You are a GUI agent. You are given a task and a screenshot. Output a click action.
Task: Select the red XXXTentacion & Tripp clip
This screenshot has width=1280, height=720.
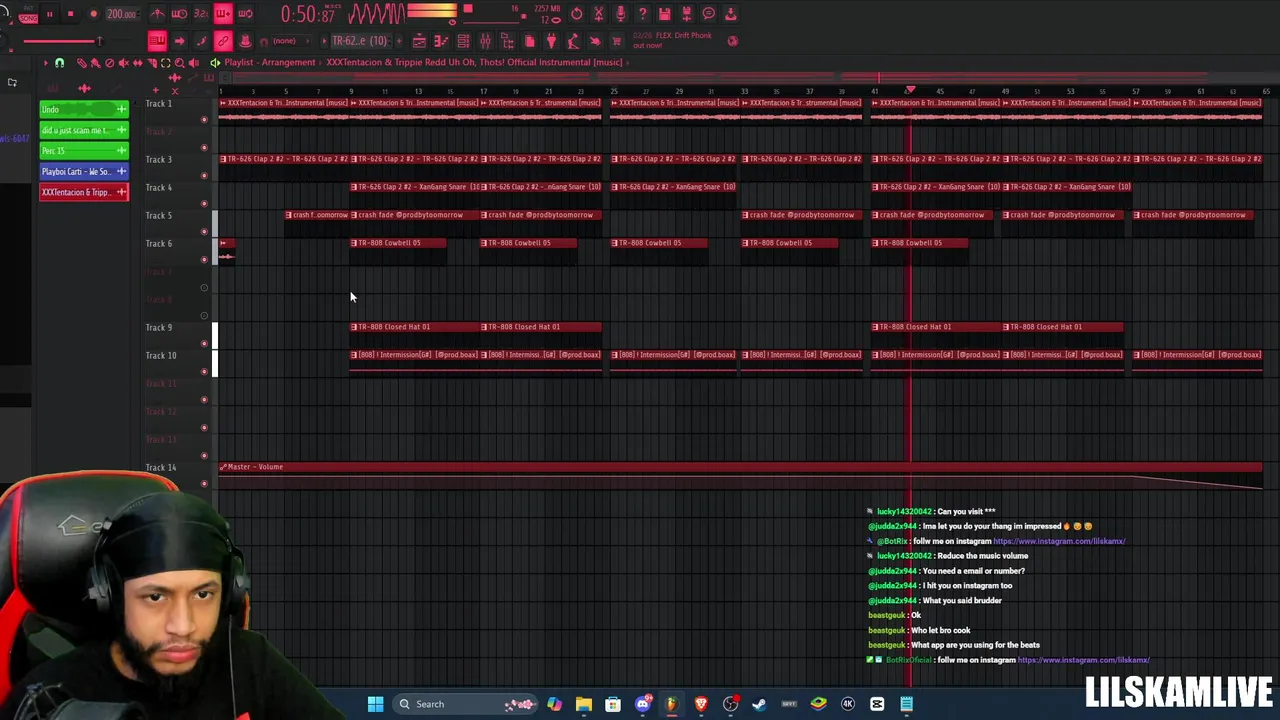[84, 192]
